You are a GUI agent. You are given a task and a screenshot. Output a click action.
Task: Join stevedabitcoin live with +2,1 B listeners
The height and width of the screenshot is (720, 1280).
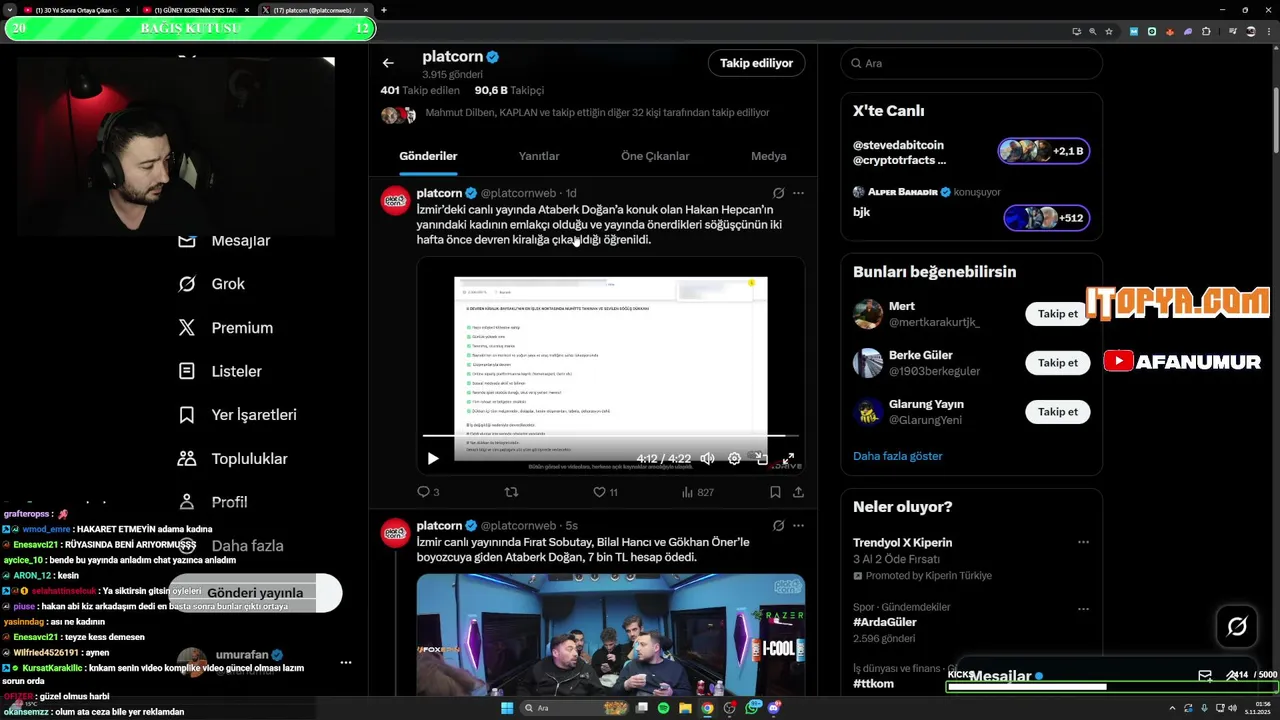[1044, 151]
